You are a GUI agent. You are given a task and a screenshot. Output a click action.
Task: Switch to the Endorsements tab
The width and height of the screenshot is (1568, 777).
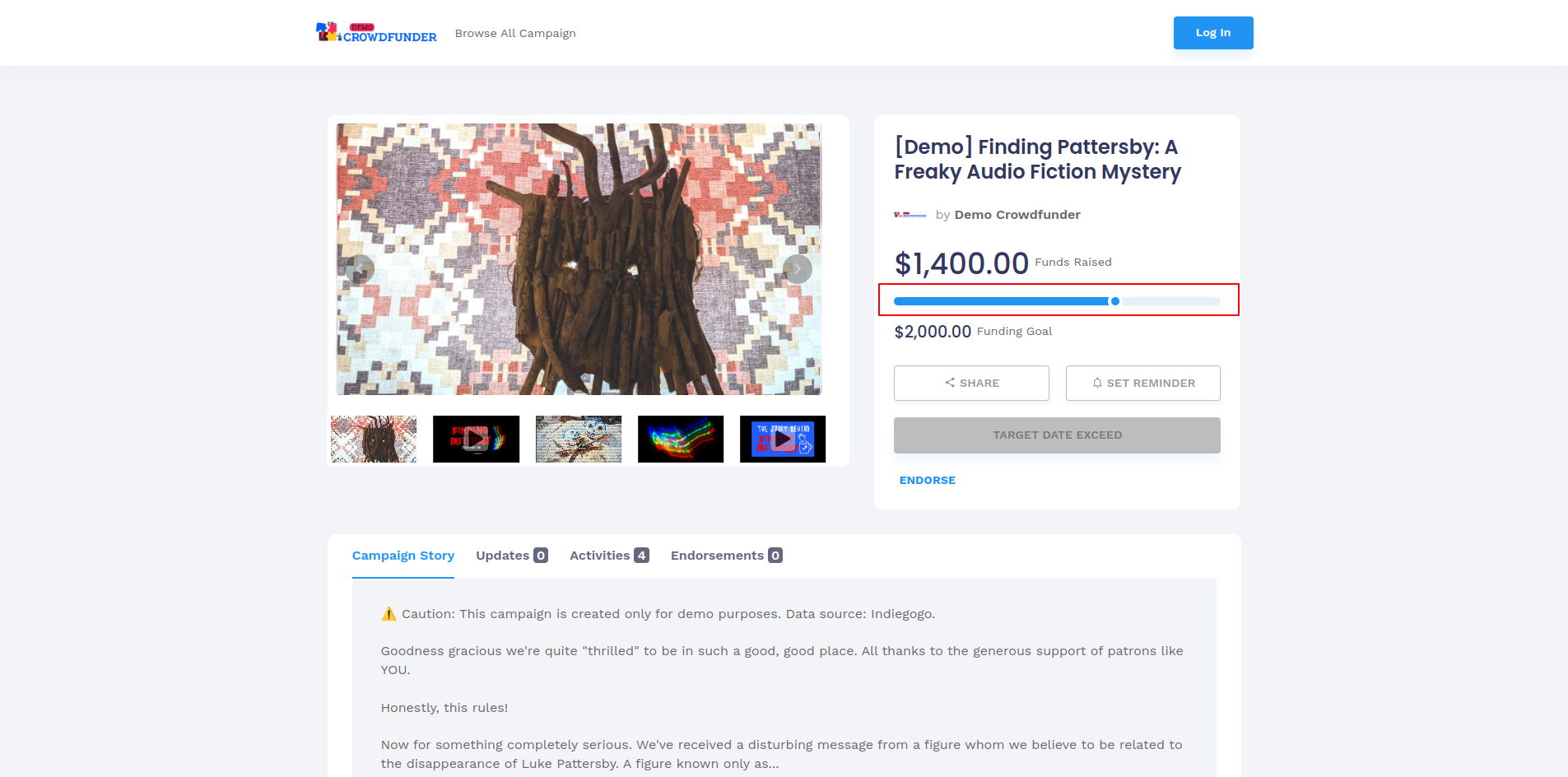click(727, 556)
